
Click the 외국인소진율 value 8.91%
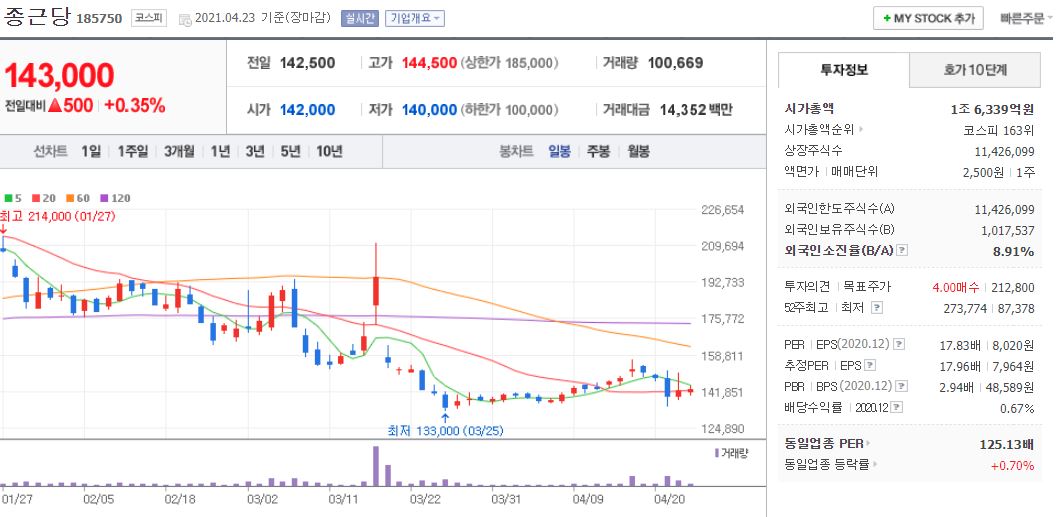pyautogui.click(x=1016, y=251)
